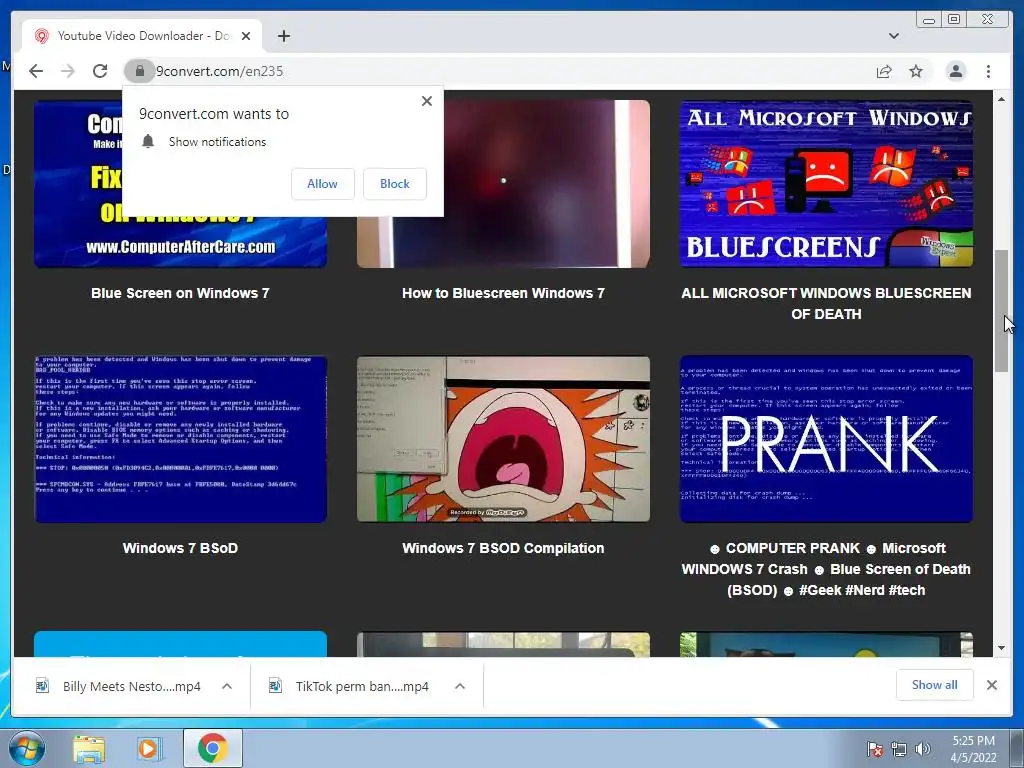Open Action Center flag tray icon

pyautogui.click(x=874, y=749)
